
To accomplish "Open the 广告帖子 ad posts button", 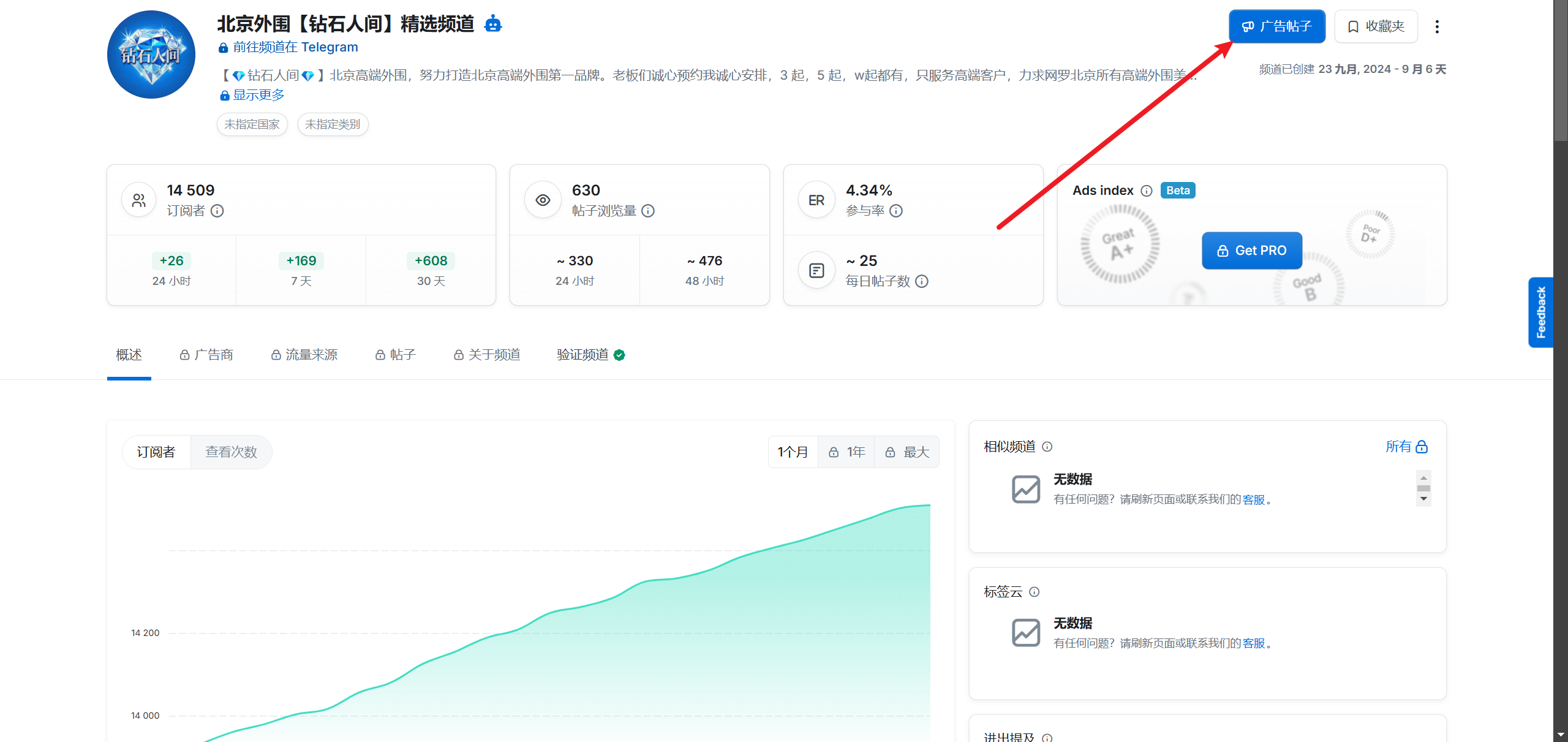I will tap(1277, 26).
